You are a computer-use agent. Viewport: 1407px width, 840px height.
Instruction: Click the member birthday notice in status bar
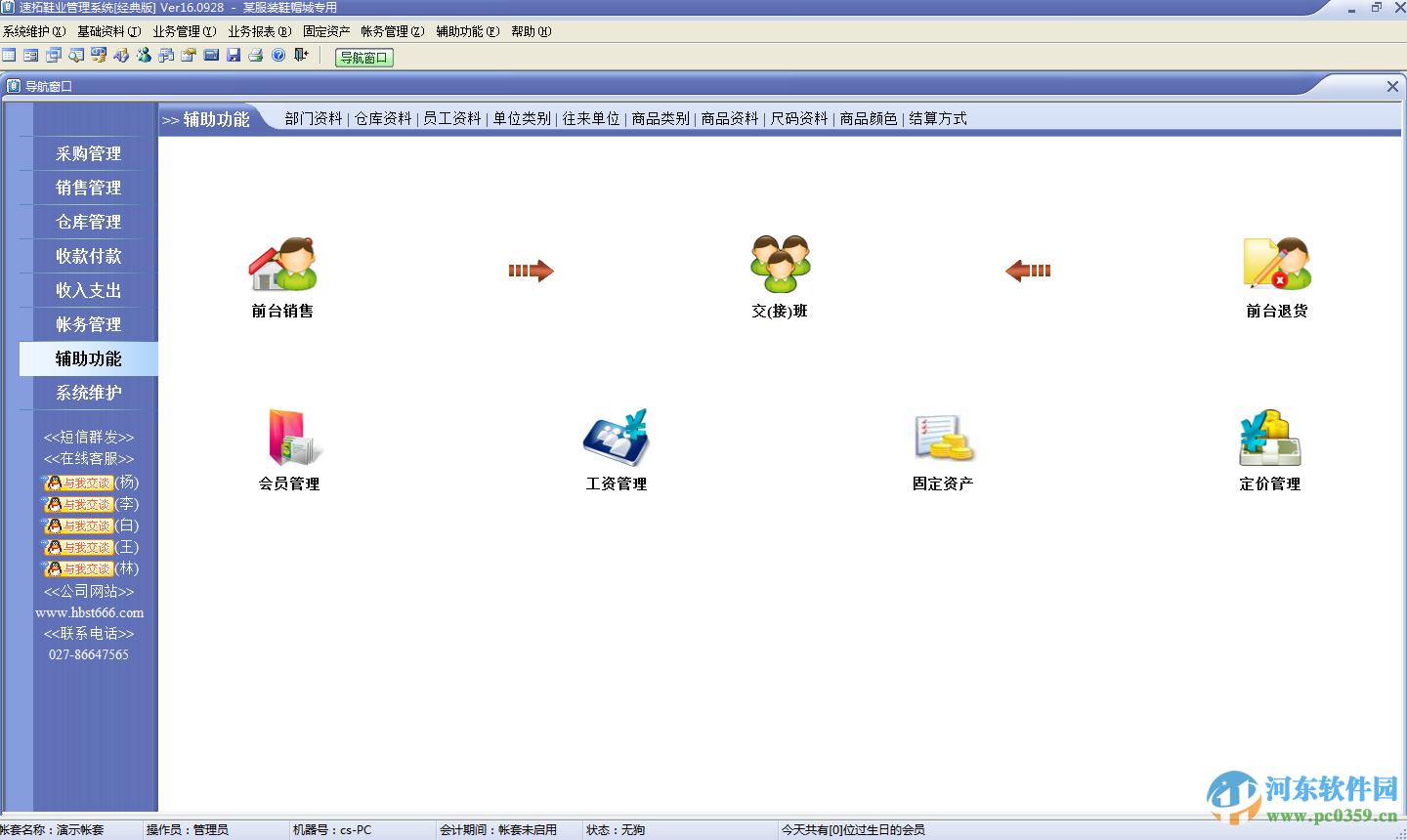tap(853, 830)
